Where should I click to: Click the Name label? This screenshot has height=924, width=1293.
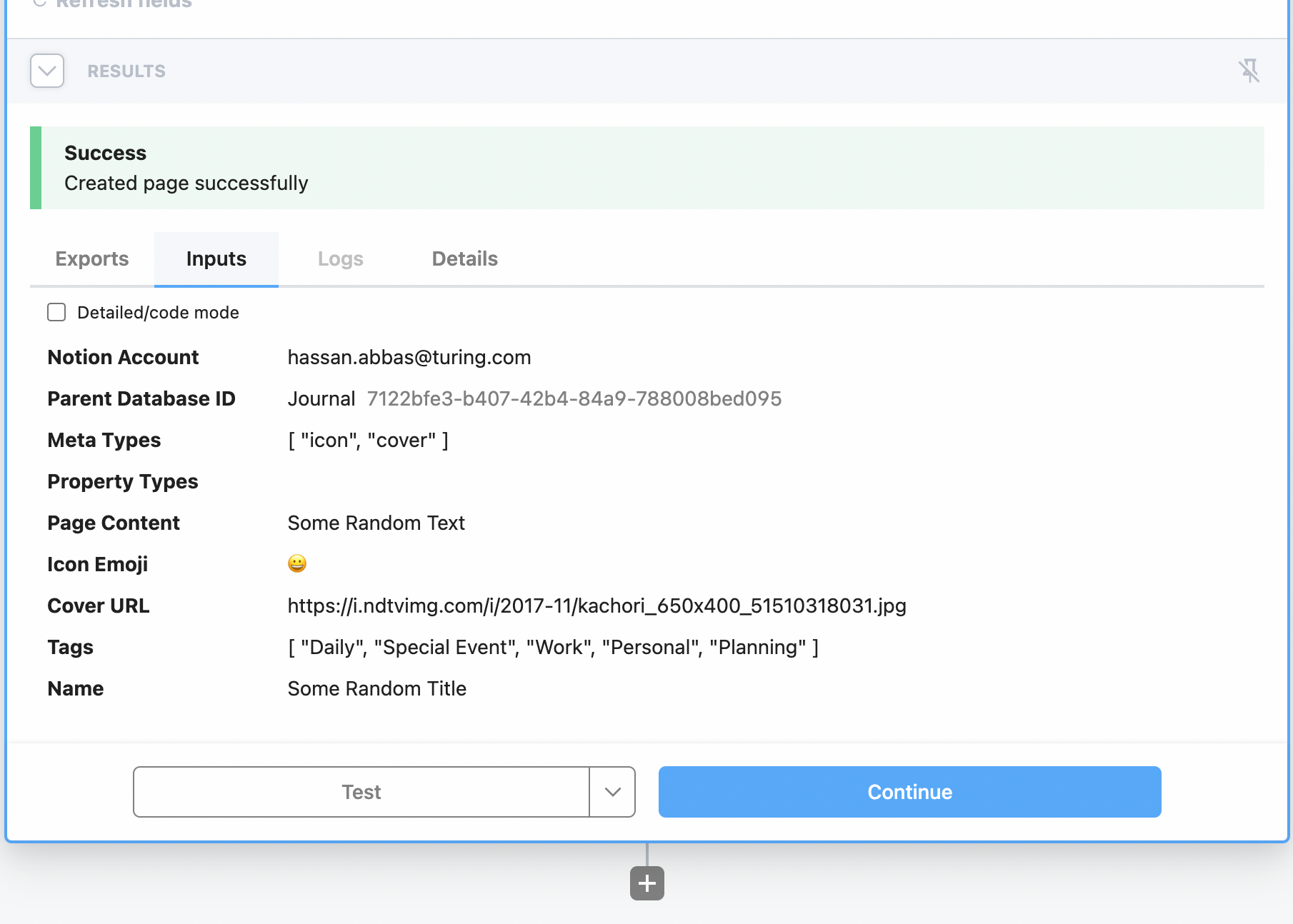76,688
